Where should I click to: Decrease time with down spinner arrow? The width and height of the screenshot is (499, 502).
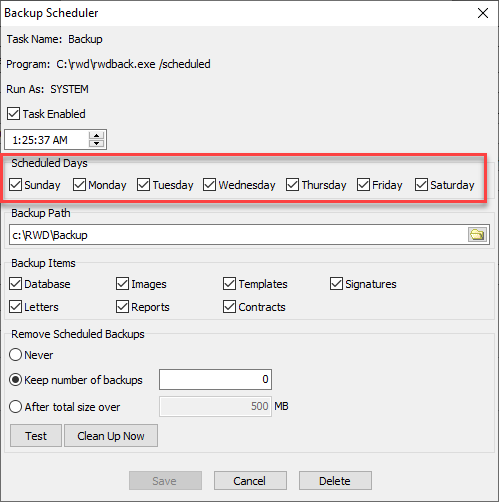click(x=96, y=143)
